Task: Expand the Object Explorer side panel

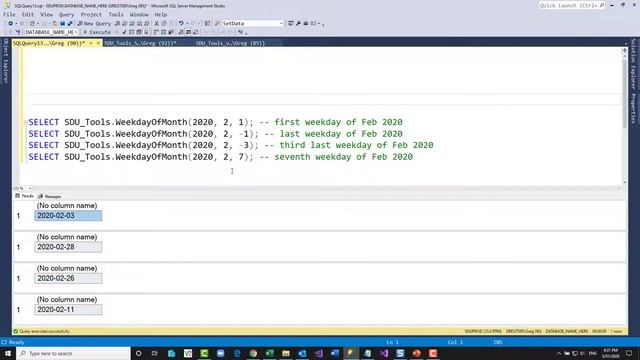Action: click(x=6, y=61)
